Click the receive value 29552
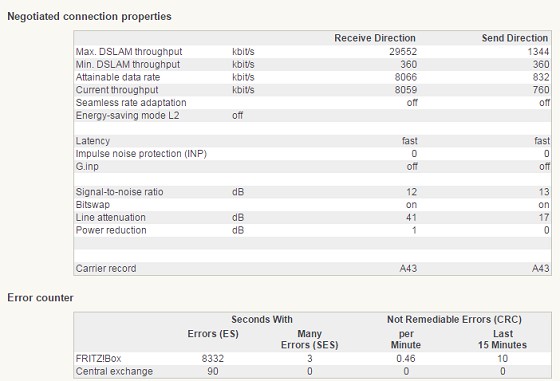 click(403, 52)
